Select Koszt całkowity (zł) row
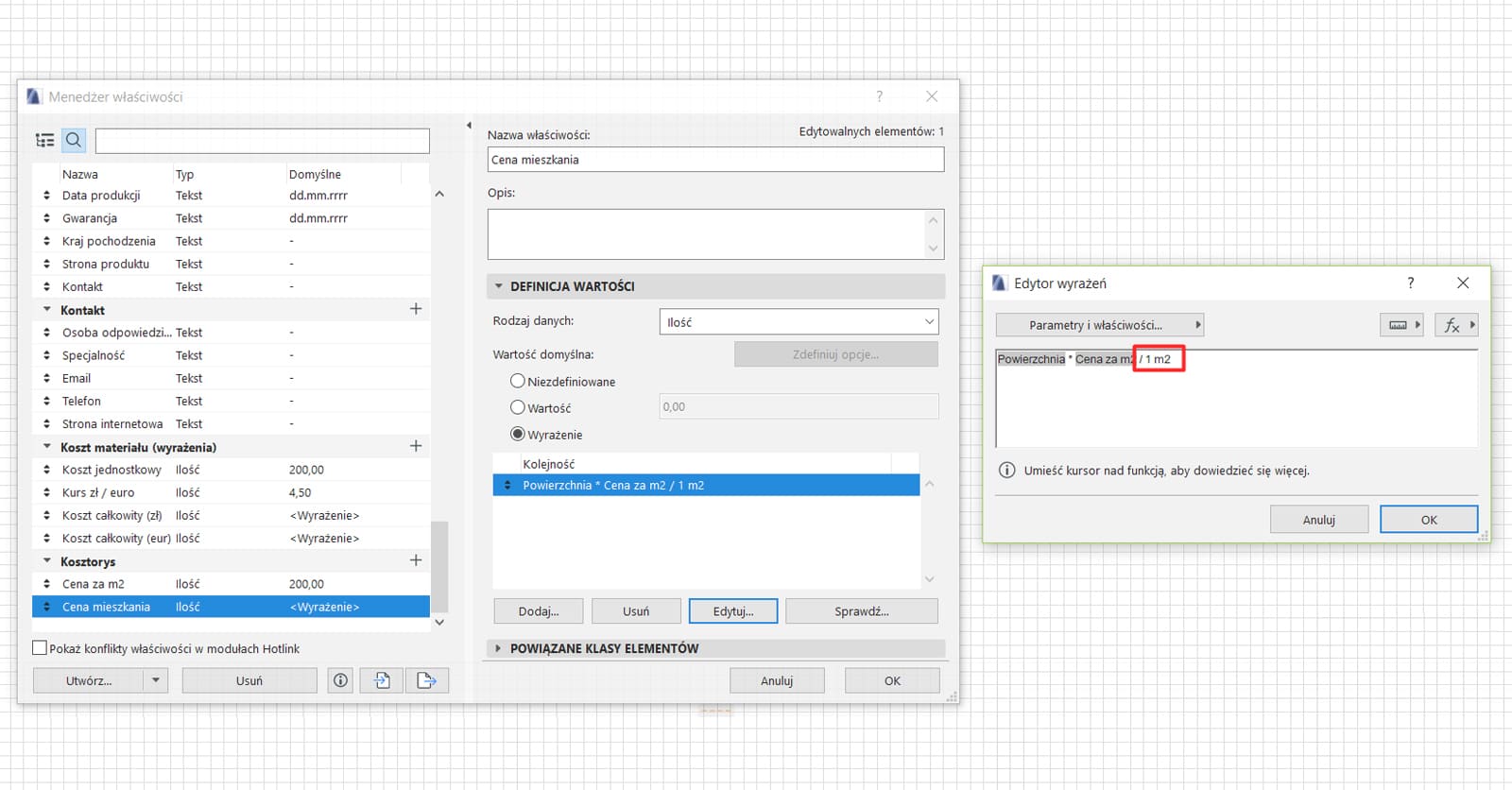The width and height of the screenshot is (1512, 790). coord(231,515)
